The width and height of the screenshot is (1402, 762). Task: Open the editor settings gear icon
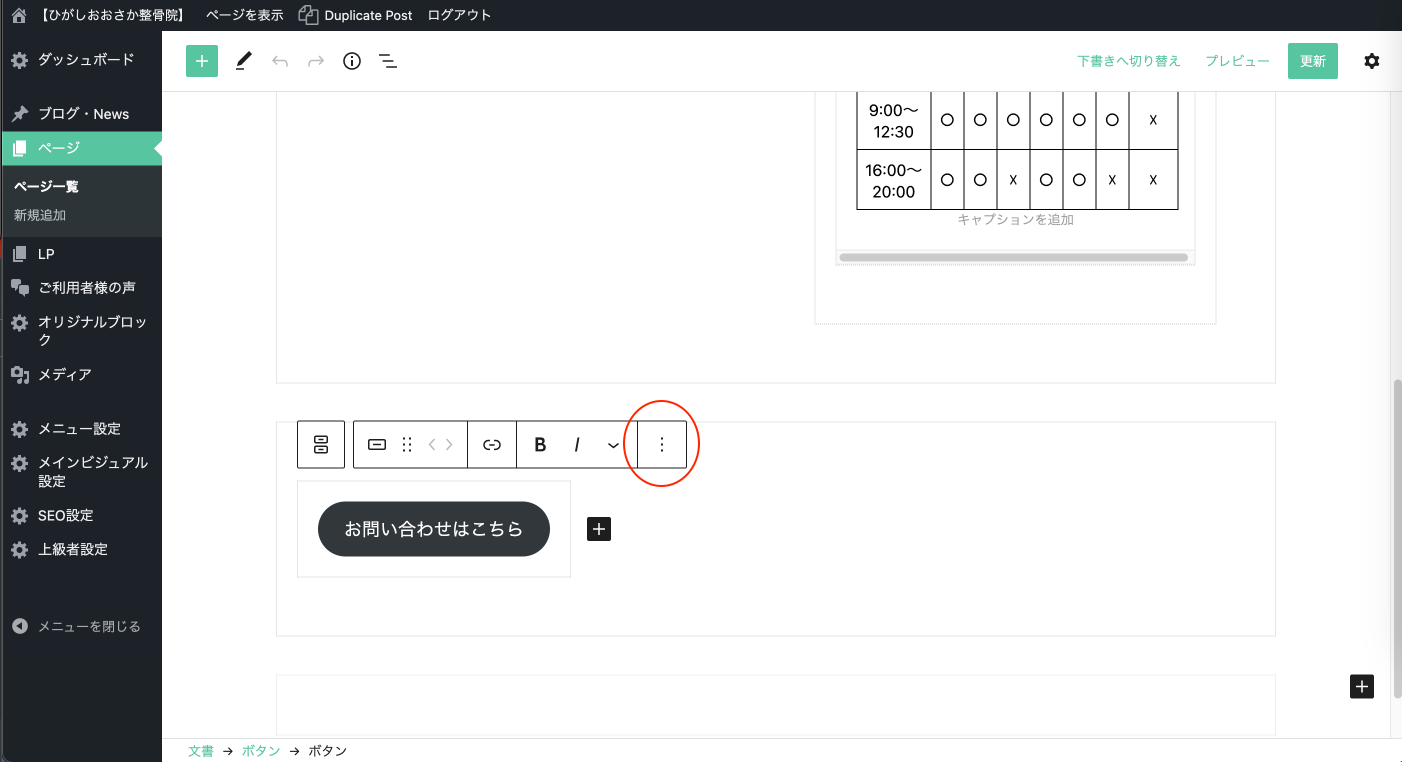point(1371,61)
